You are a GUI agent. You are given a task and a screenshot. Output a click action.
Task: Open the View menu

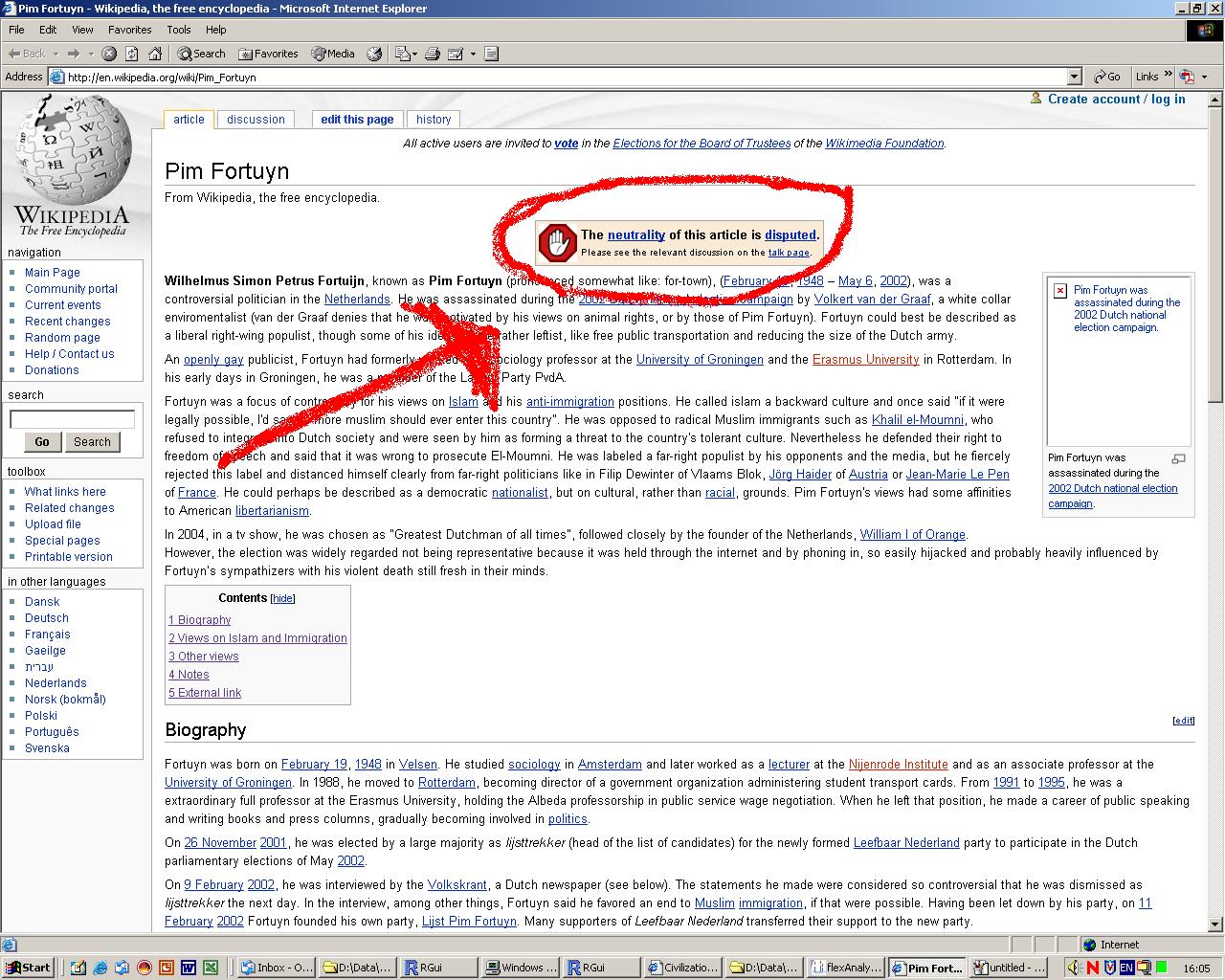(82, 30)
